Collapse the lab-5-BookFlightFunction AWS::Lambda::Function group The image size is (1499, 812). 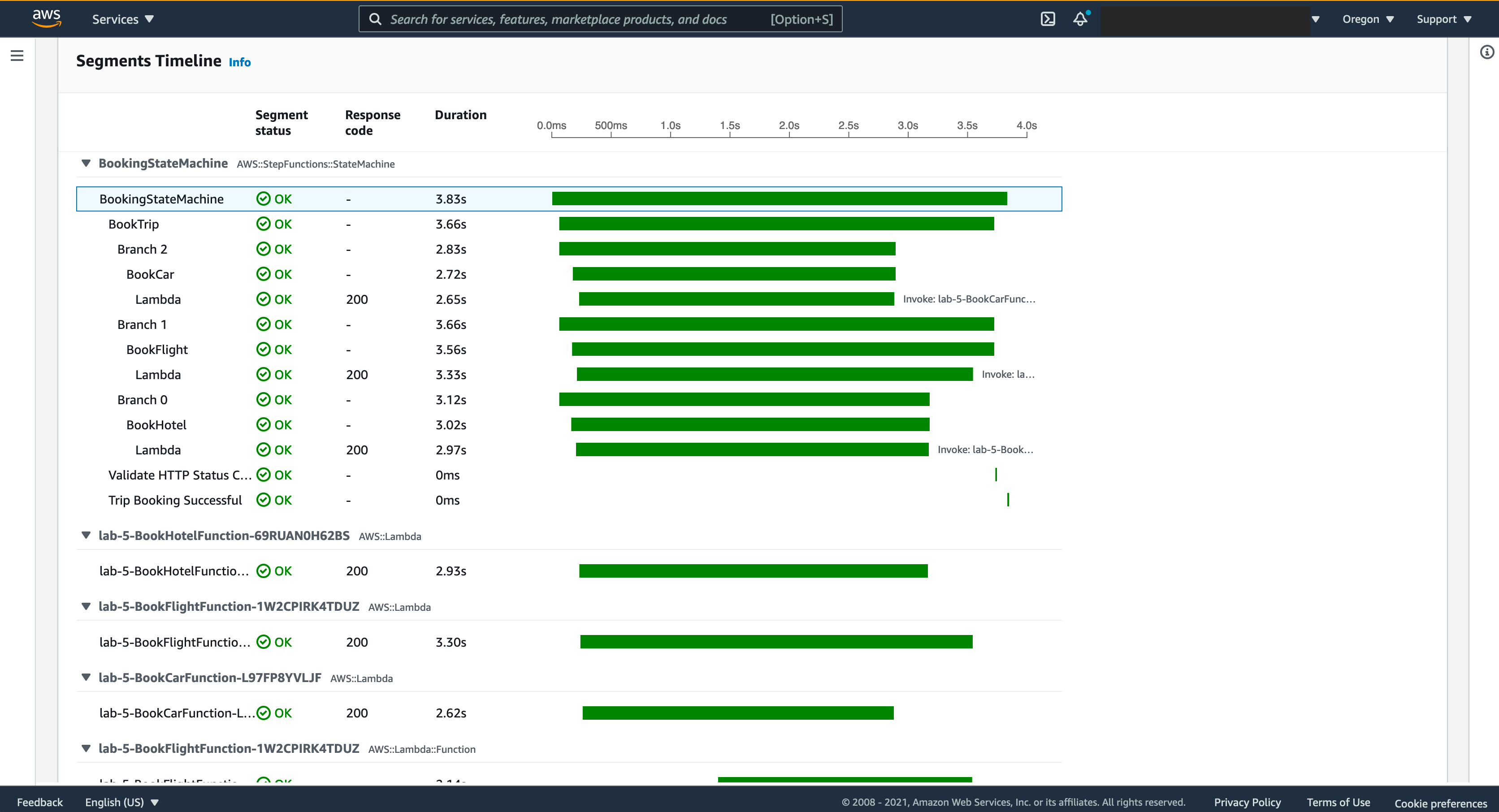tap(86, 749)
